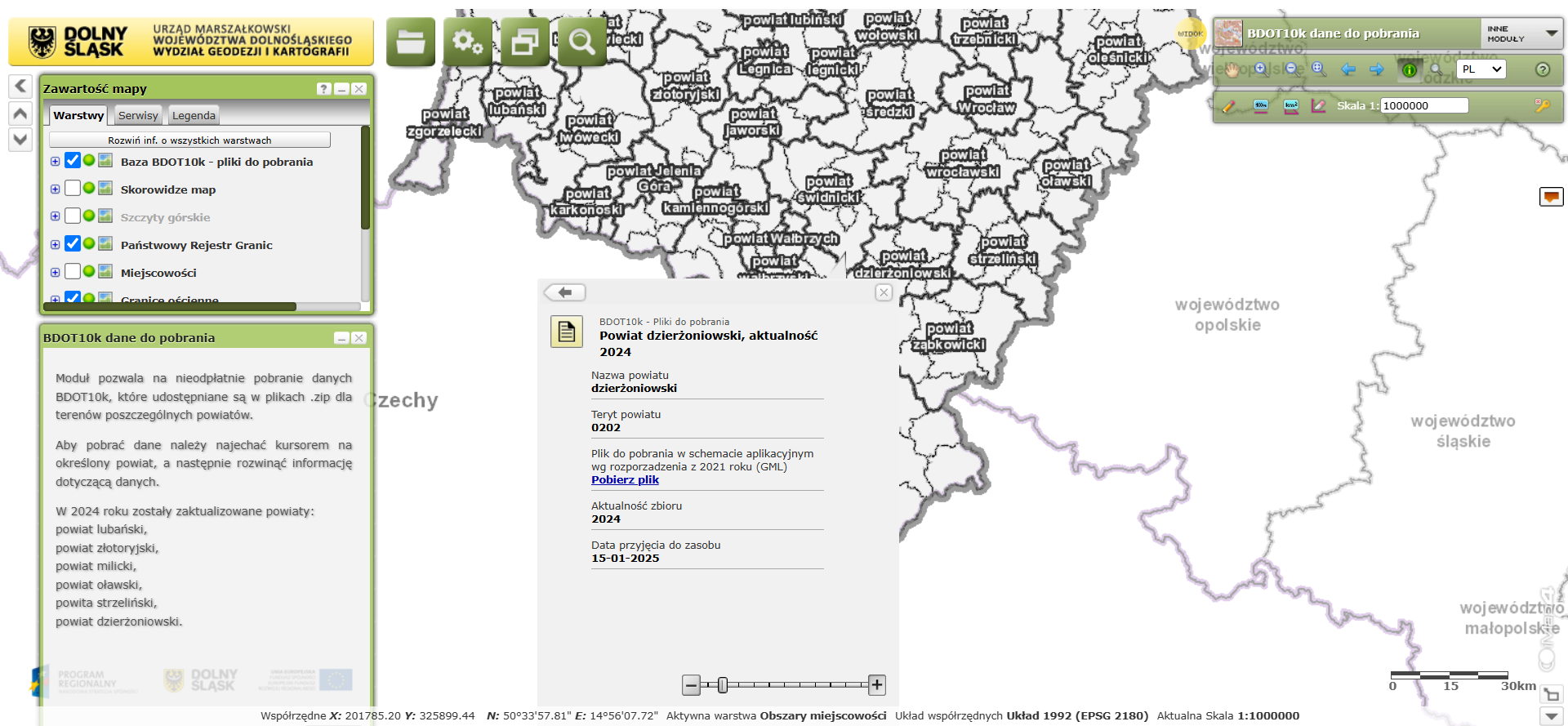1568x726 pixels.
Task: Open the measure area (km²) tool
Action: [1290, 106]
